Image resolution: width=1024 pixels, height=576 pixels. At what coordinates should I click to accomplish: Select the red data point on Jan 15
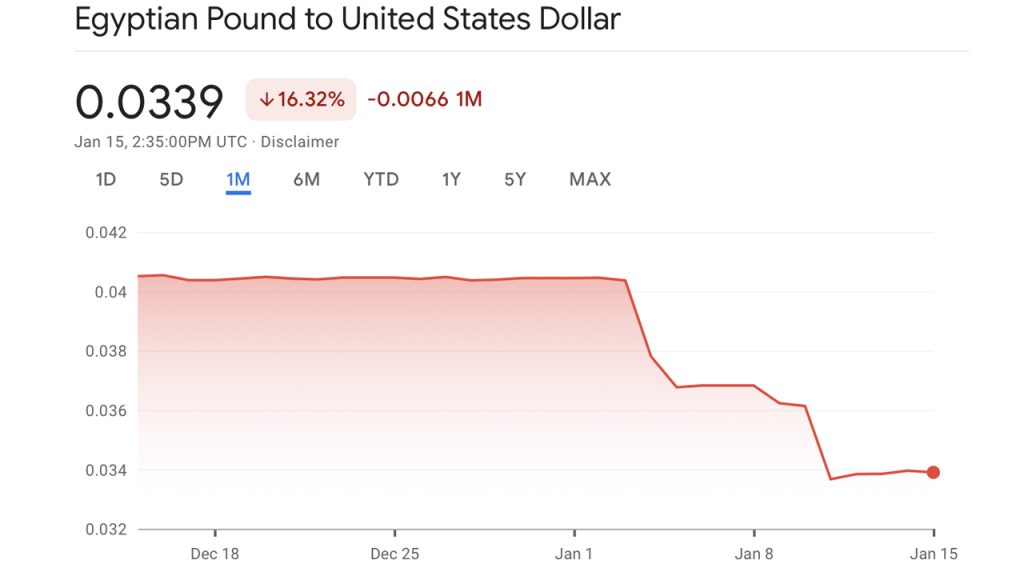[x=932, y=471]
